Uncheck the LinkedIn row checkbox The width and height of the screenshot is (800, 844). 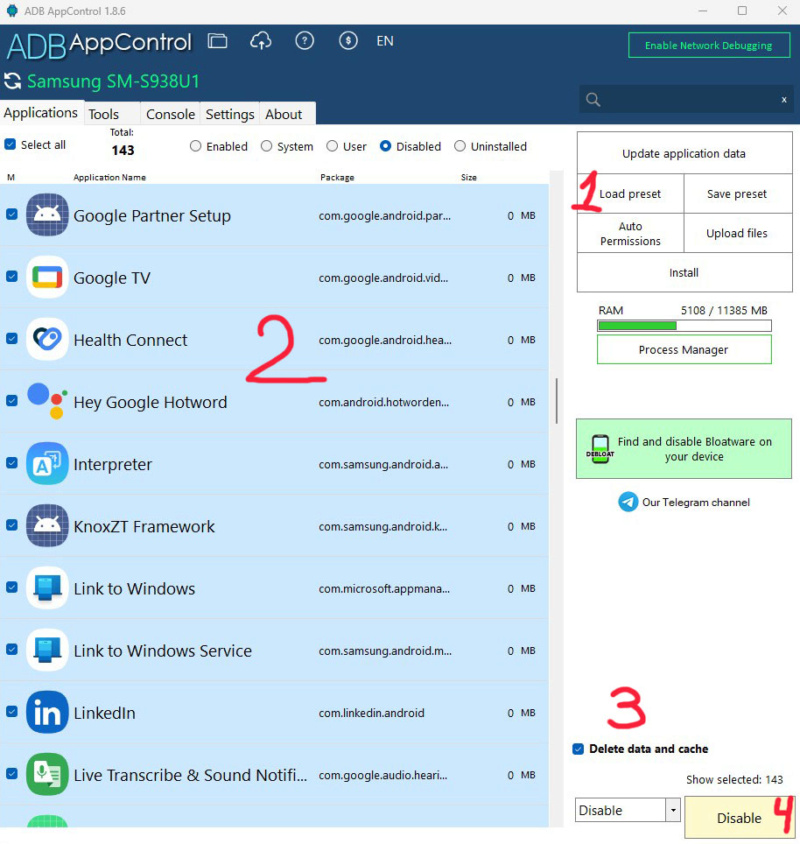[x=11, y=712]
